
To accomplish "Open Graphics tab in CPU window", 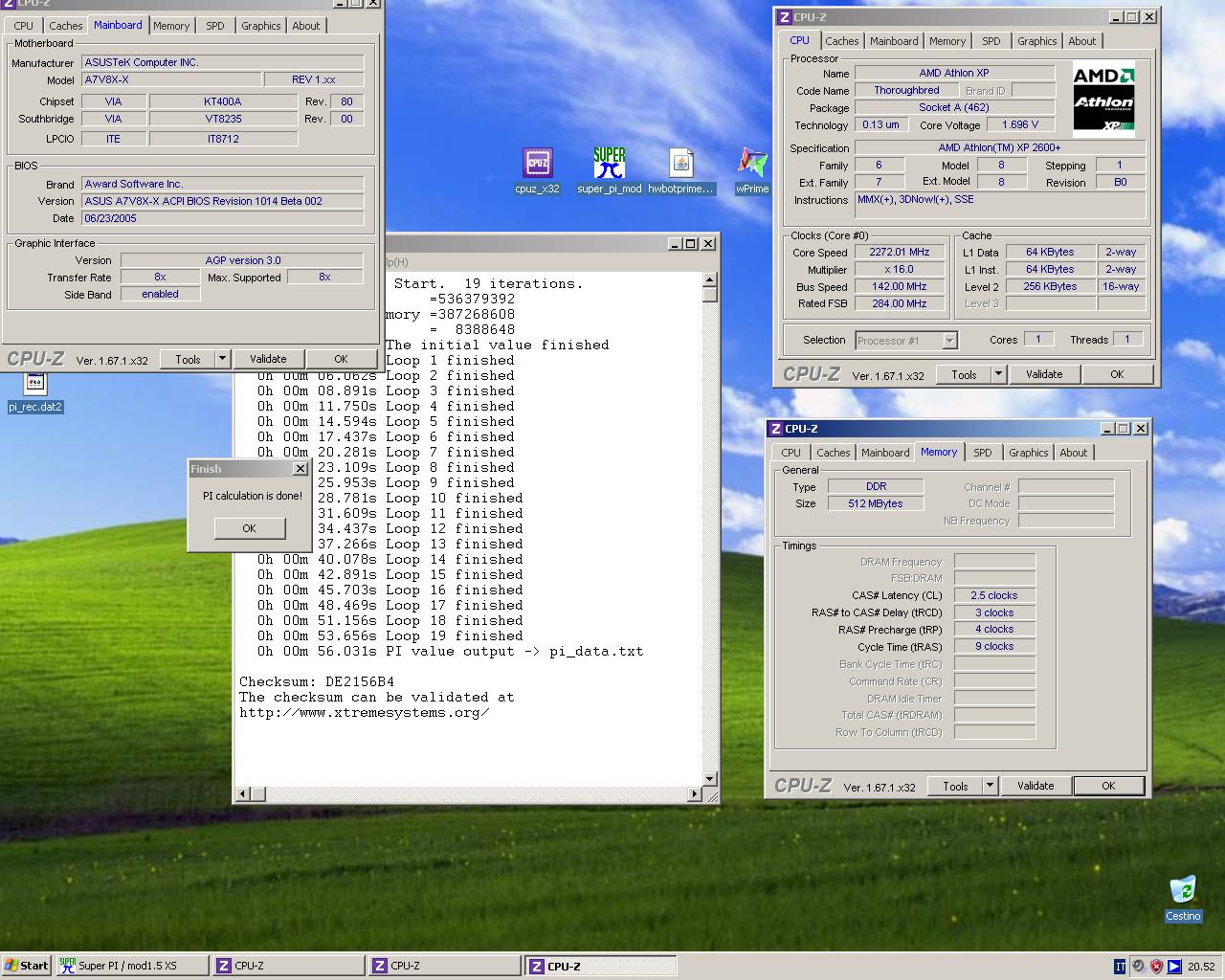I will click(1037, 41).
